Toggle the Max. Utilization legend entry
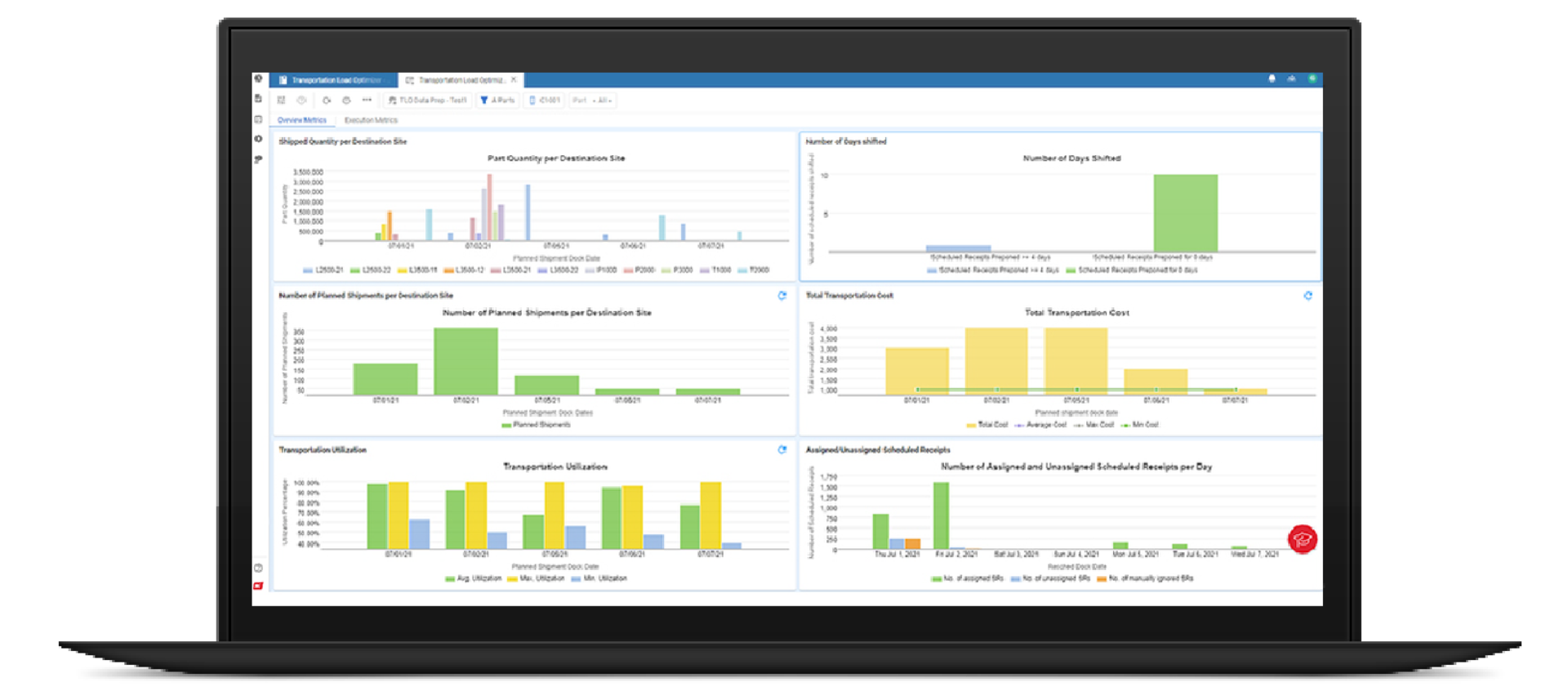This screenshot has width=1568, height=691. click(x=536, y=578)
